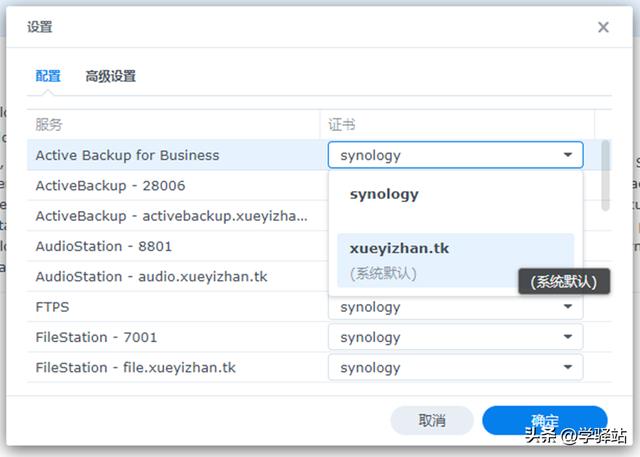Click the 证书 column header
Viewport: 640px width, 457px height.
(457, 124)
